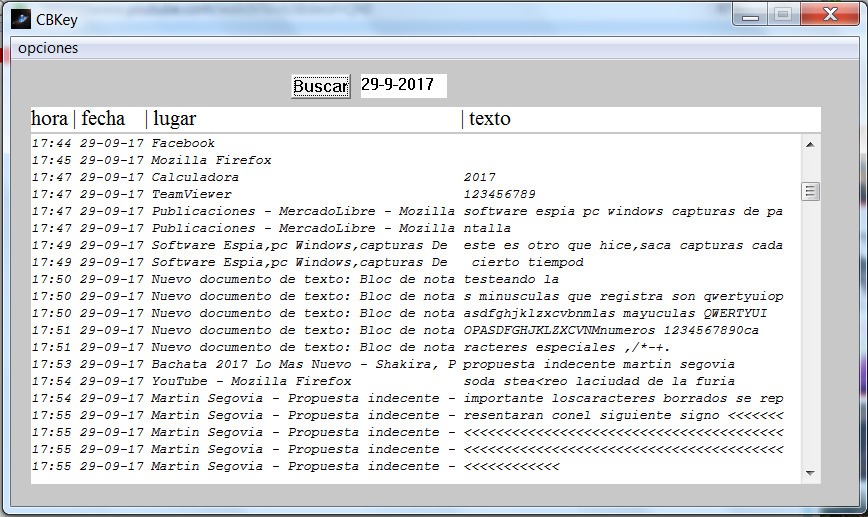Select the row with 'resentaran conel siguiente signo'
Image resolution: width=868 pixels, height=517 pixels.
pyautogui.click(x=416, y=416)
